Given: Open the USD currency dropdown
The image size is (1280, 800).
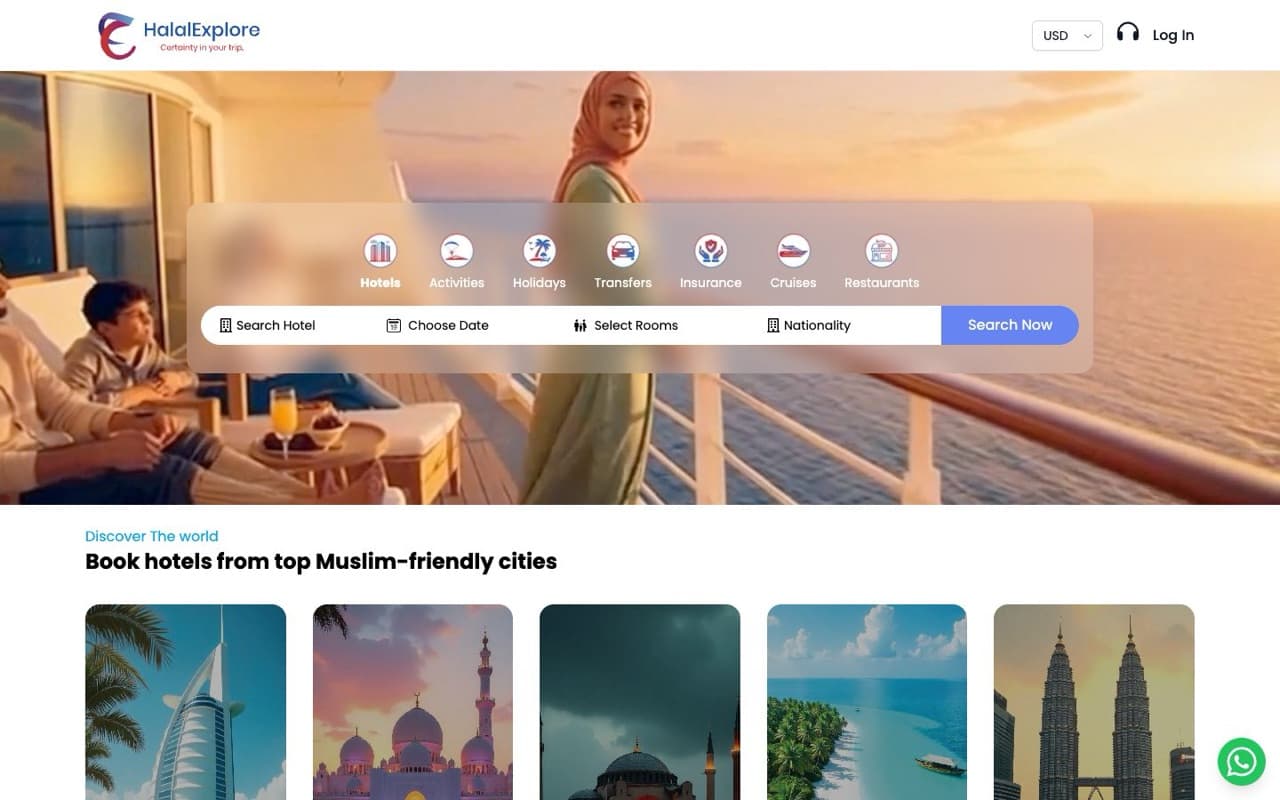Looking at the screenshot, I should (x=1067, y=35).
